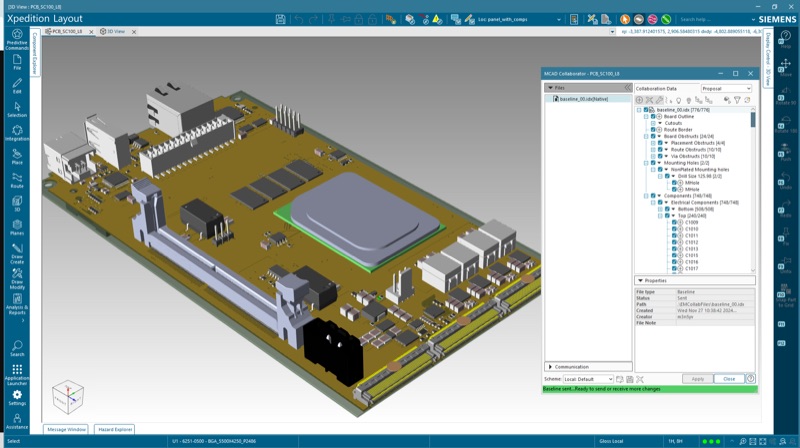Screen dimensions: 800x448
Task: Open Settings in the left sidebar
Action: (x=17, y=397)
